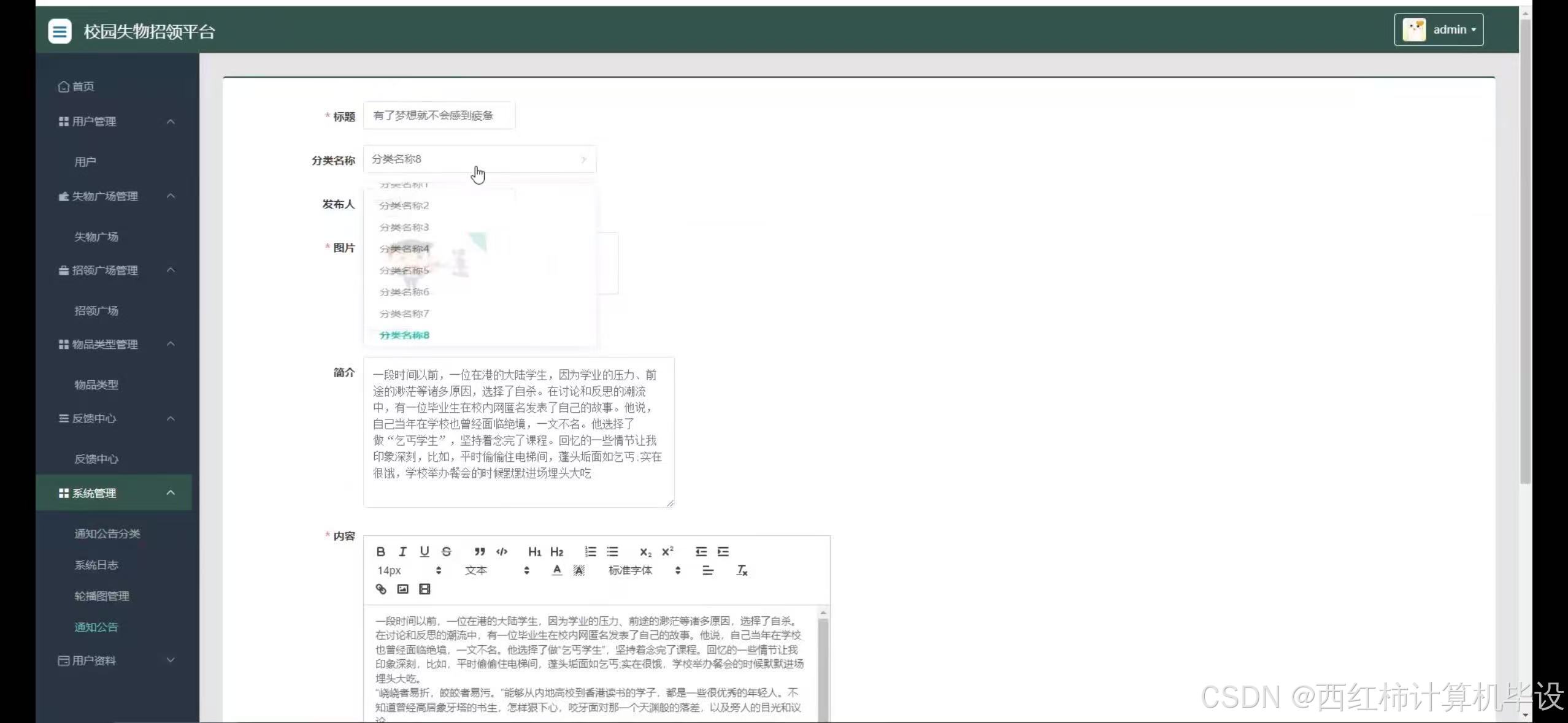Viewport: 1568px width, 723px height.
Task: Create an ordered numbered list
Action: tap(590, 551)
